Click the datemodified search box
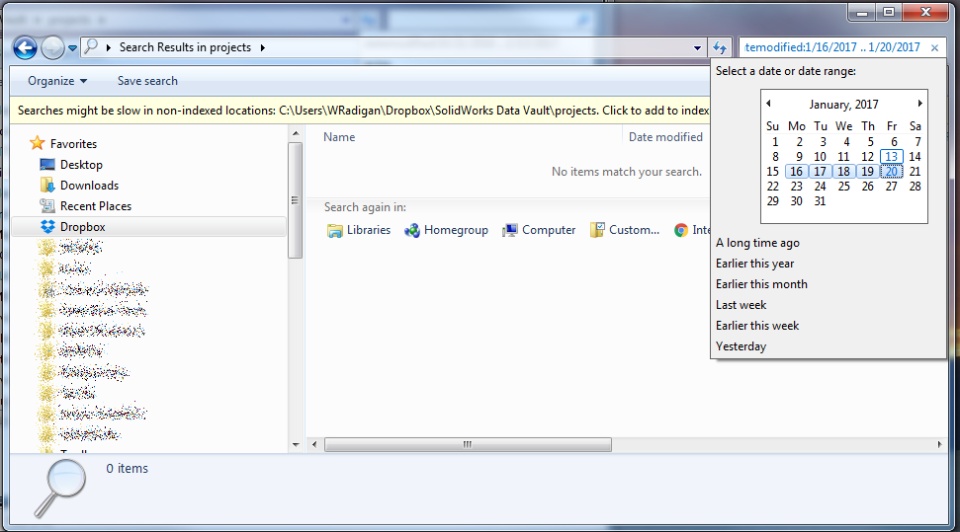This screenshot has height=532, width=960. click(833, 47)
